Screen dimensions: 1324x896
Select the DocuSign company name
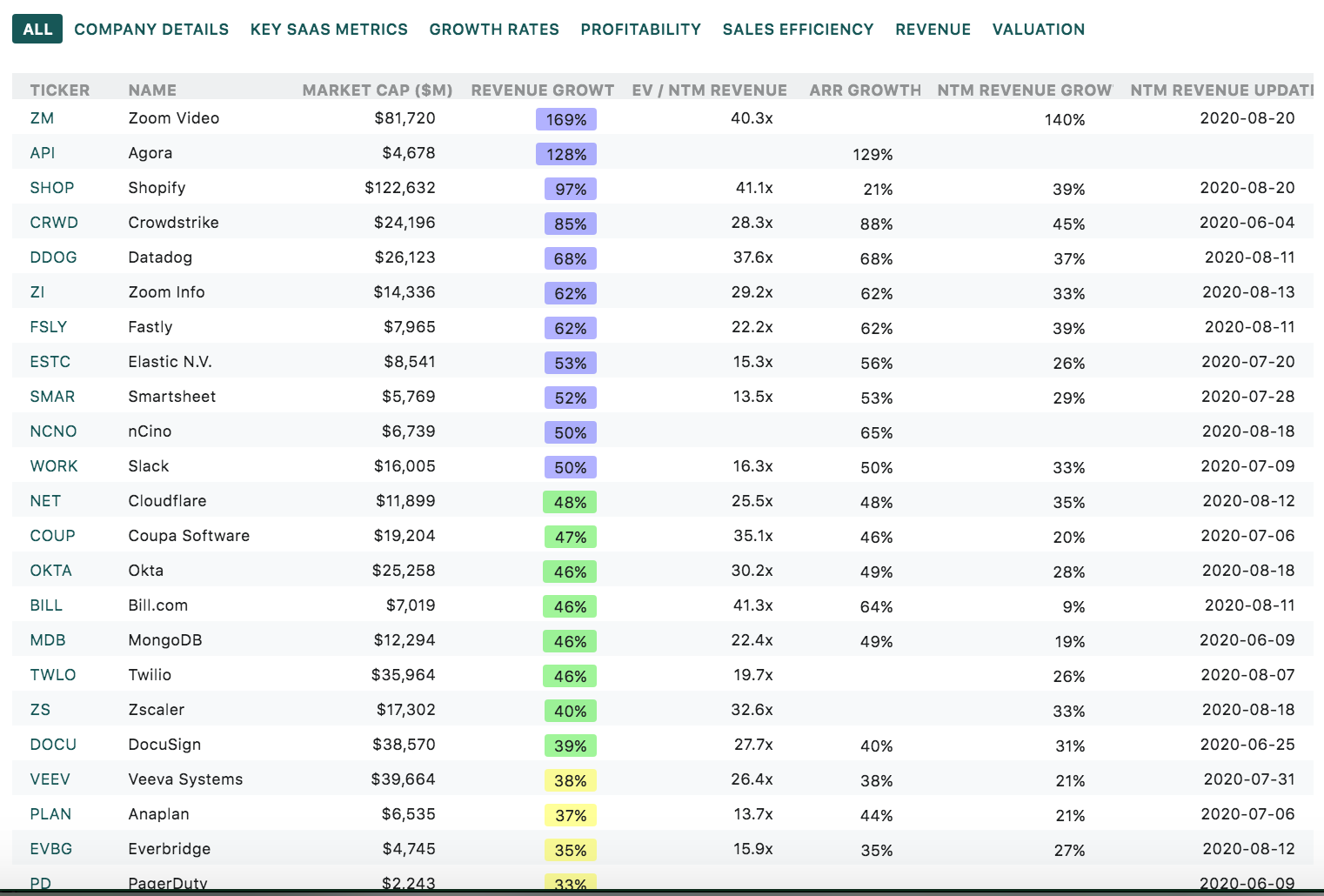(x=164, y=745)
